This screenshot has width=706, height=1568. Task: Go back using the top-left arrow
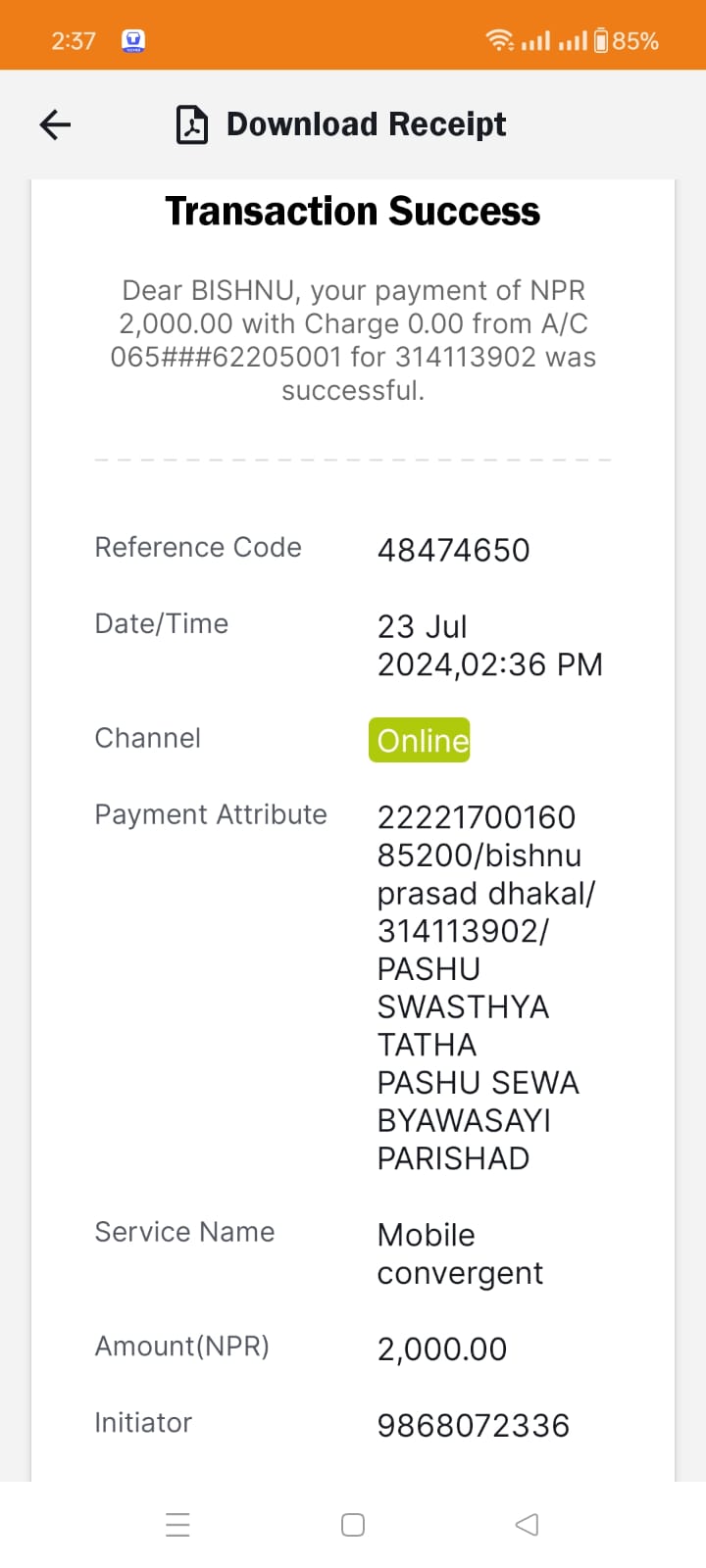pyautogui.click(x=55, y=124)
